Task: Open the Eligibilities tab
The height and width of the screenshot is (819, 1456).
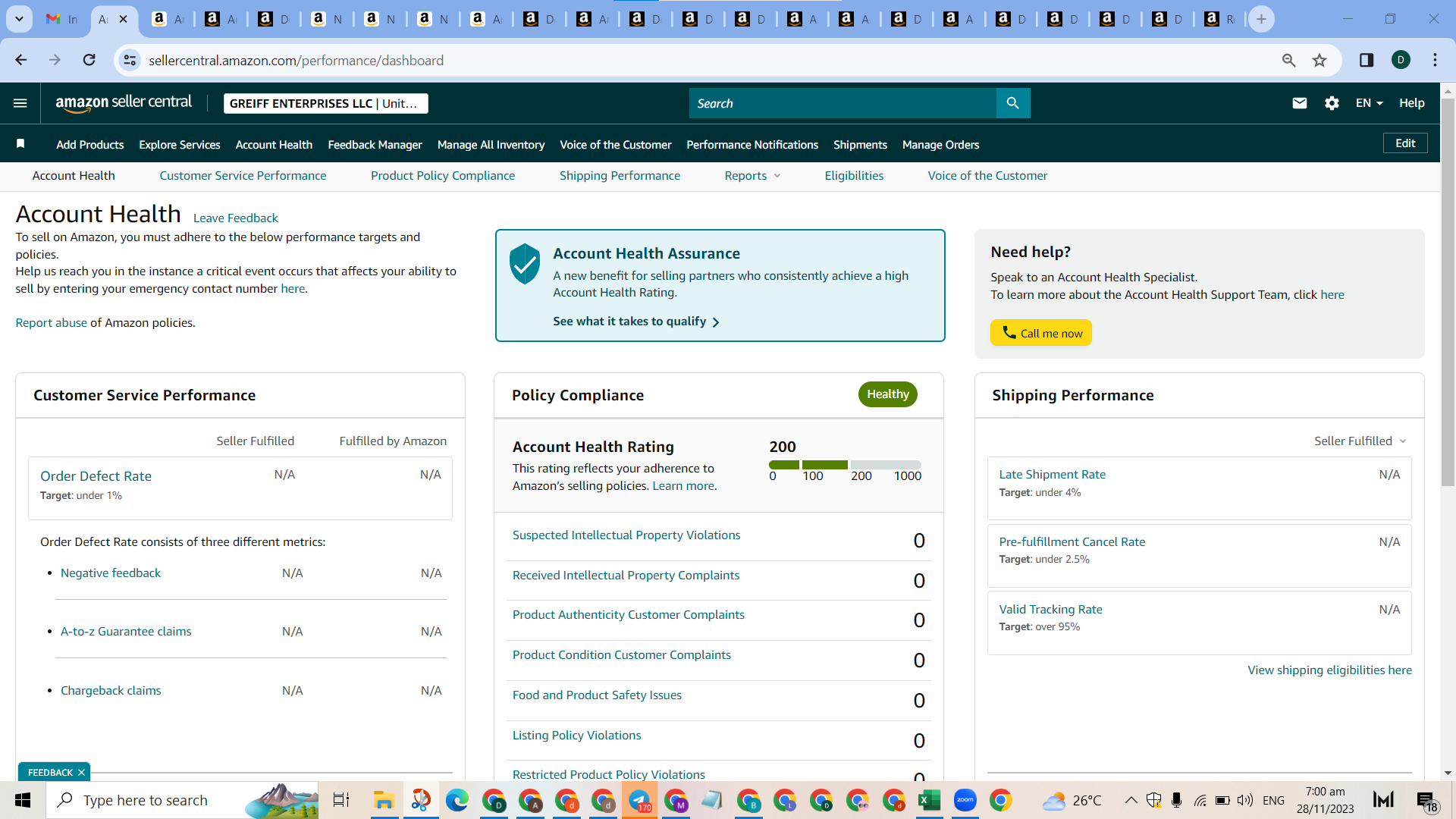Action: (854, 176)
